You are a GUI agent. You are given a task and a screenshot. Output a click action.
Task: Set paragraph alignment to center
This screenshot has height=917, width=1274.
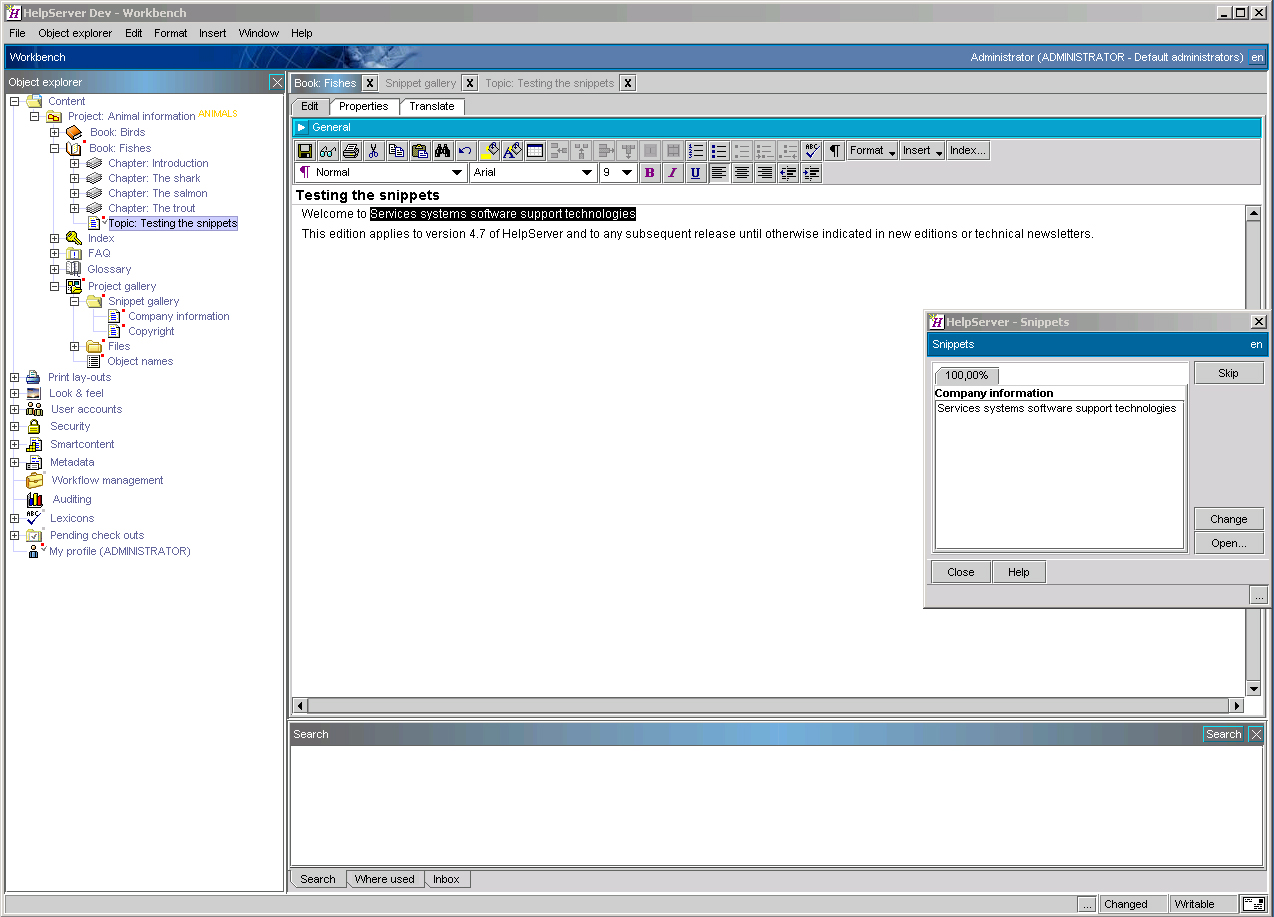[742, 173]
